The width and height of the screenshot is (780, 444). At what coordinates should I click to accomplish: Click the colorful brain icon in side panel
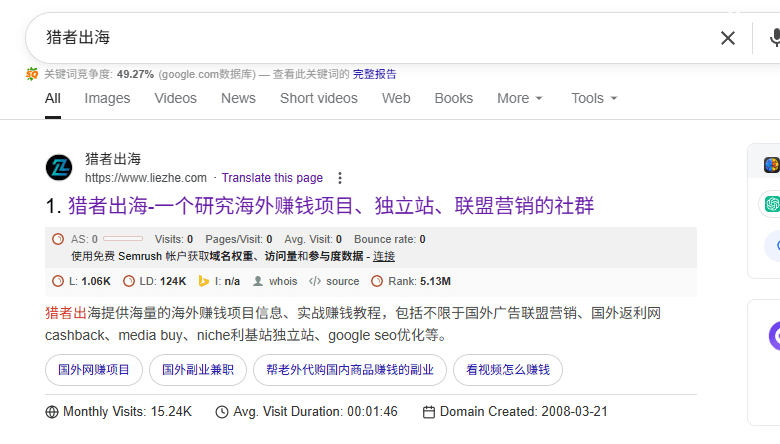click(x=772, y=165)
